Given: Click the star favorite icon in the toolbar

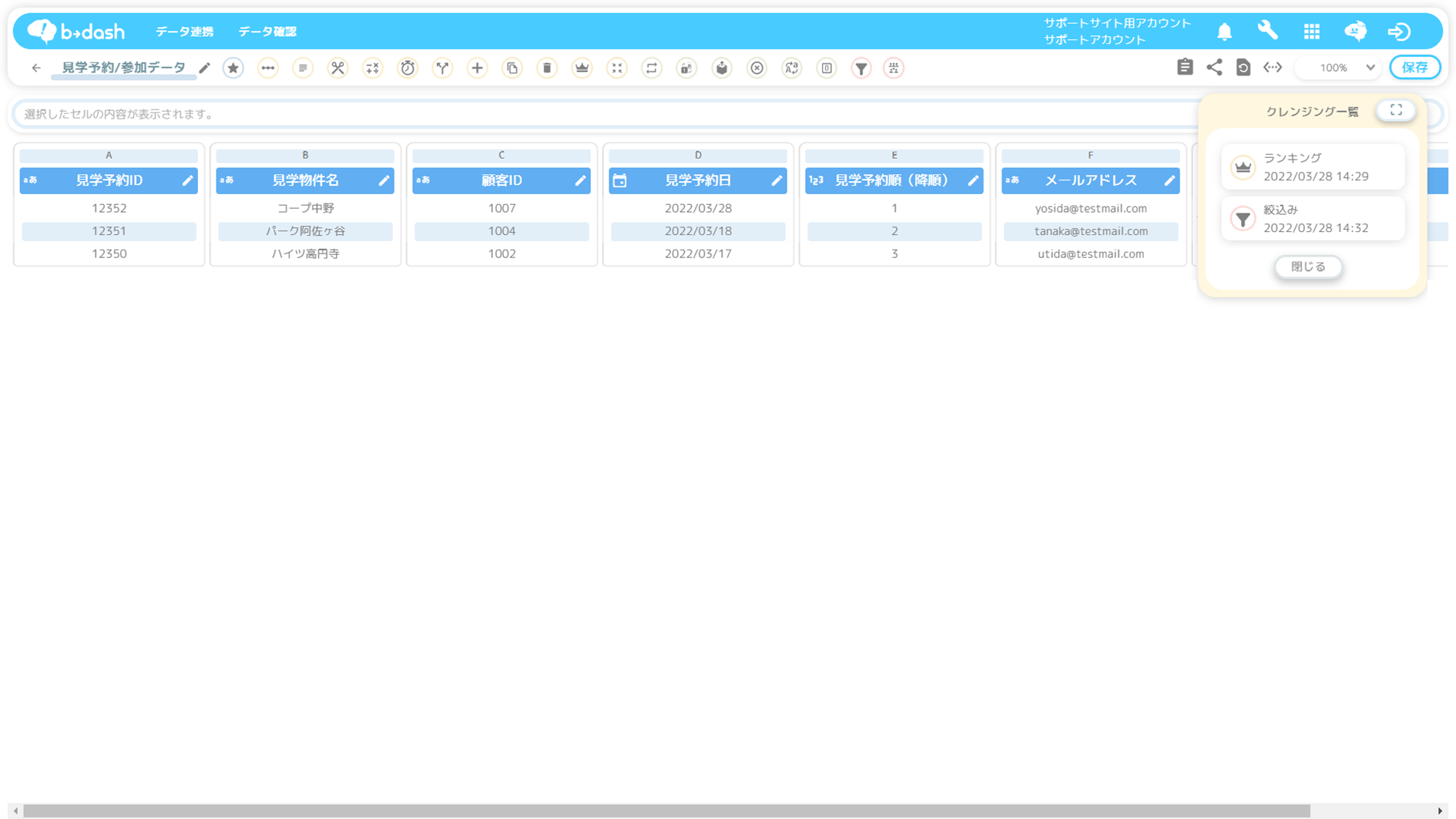Looking at the screenshot, I should [233, 68].
